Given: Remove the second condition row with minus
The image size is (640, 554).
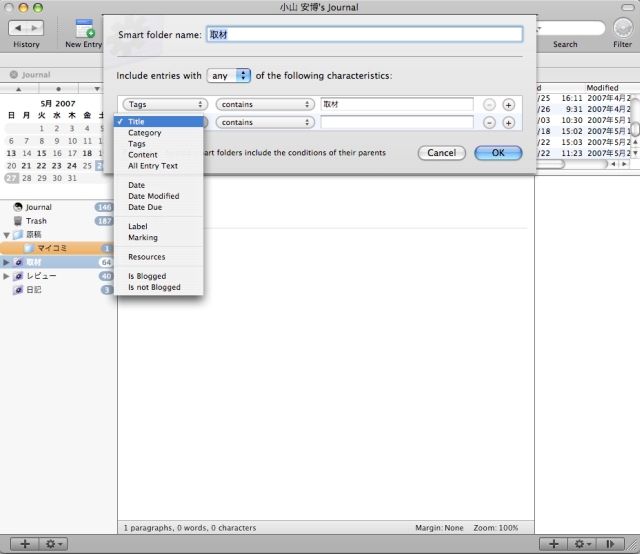Looking at the screenshot, I should coord(489,122).
